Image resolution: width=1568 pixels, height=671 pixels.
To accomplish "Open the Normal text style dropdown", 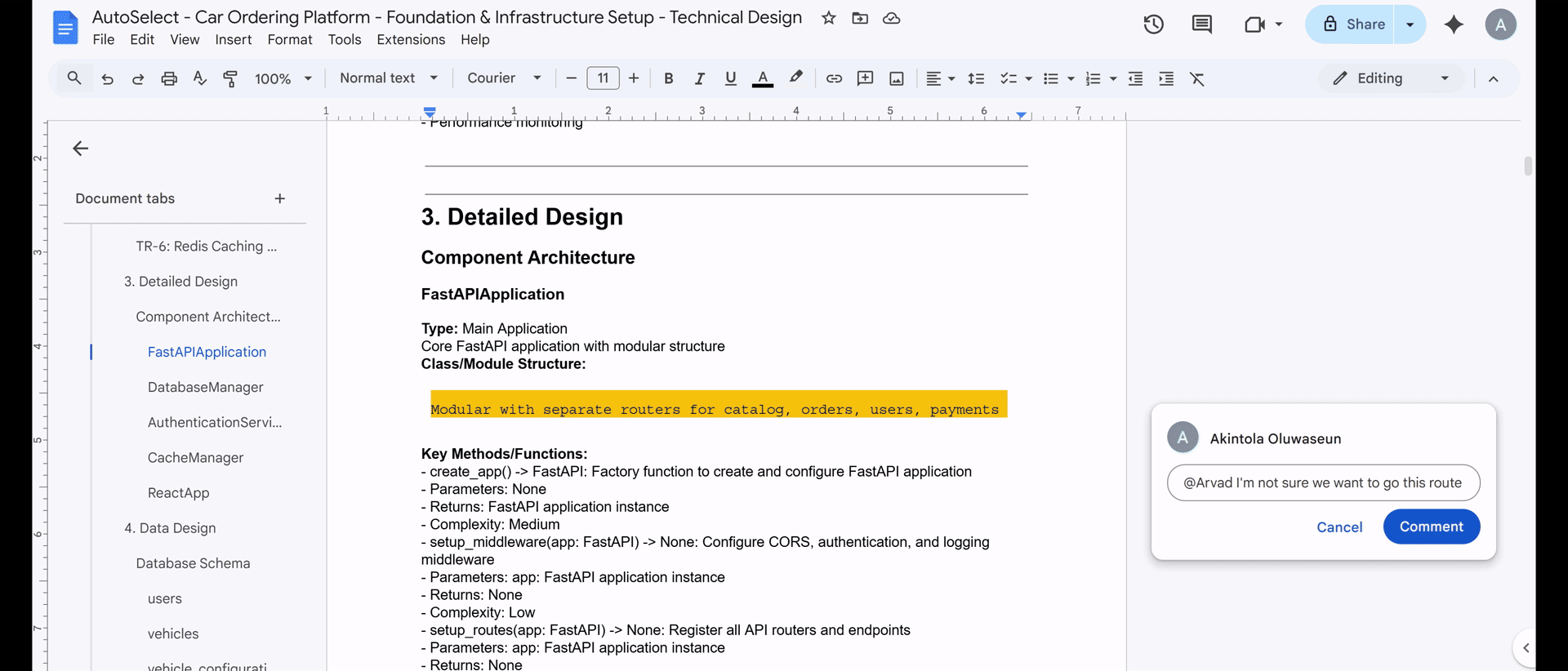I will point(388,78).
